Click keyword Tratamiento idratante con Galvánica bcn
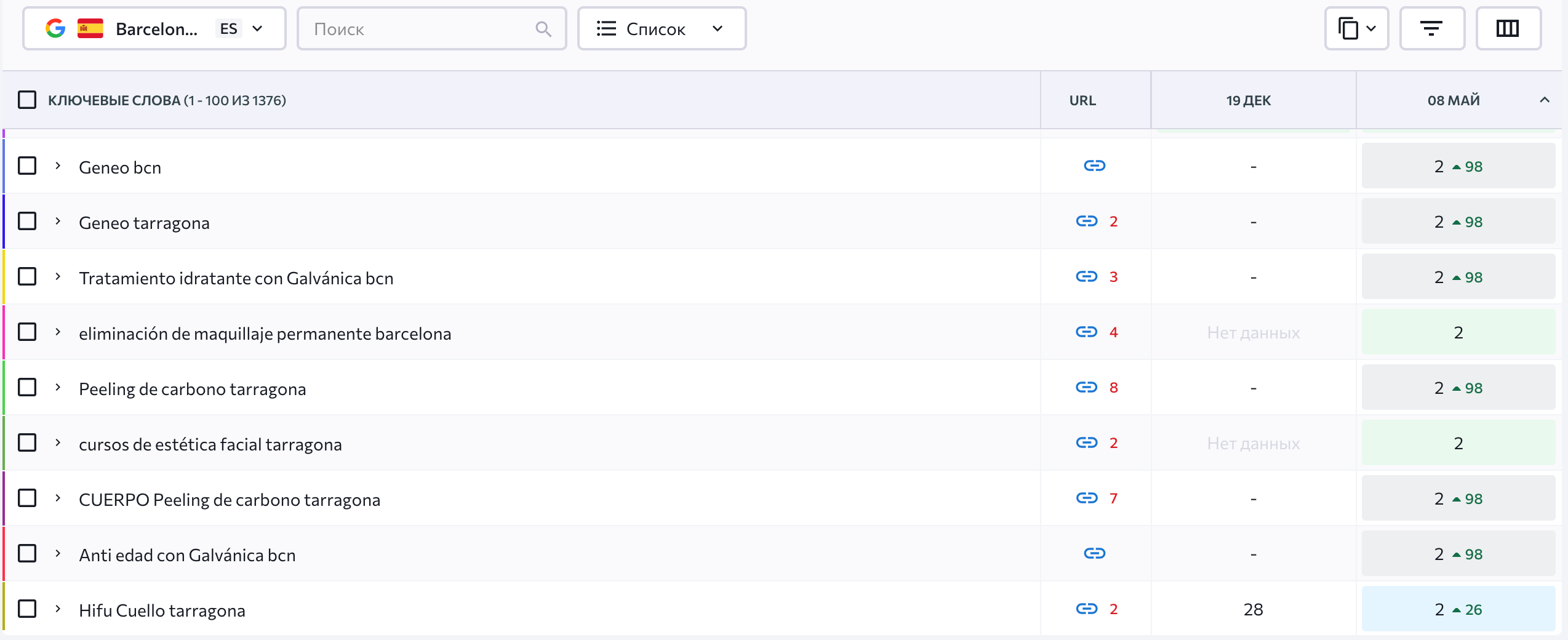1568x640 pixels. pos(236,278)
